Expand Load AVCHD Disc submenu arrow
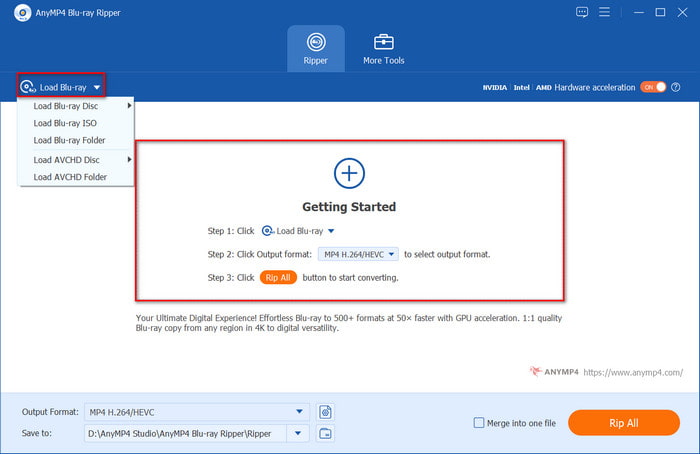 point(129,159)
